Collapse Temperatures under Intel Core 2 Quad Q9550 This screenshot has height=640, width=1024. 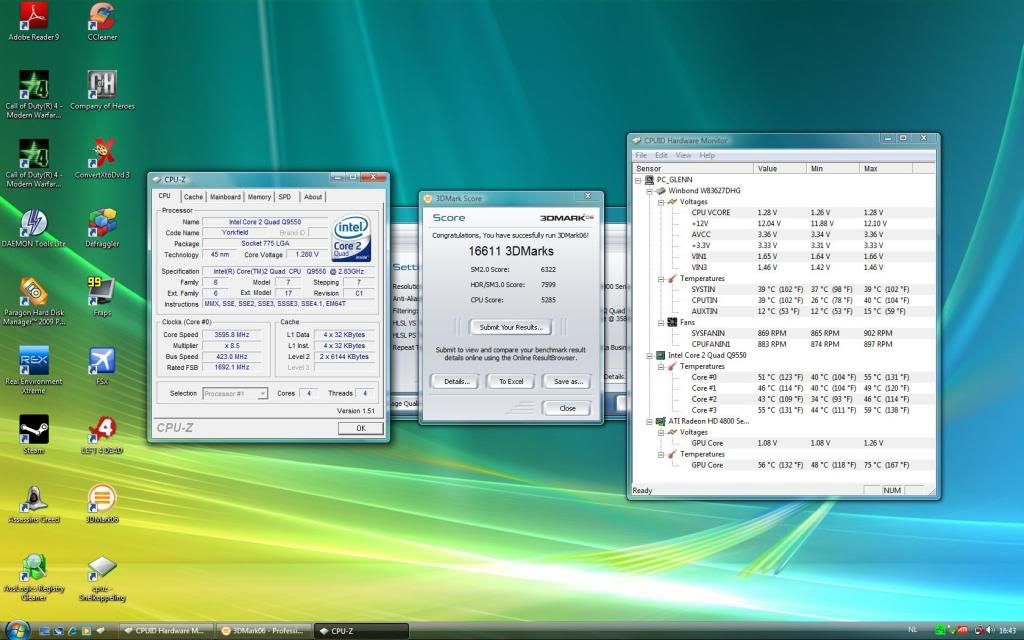[661, 366]
